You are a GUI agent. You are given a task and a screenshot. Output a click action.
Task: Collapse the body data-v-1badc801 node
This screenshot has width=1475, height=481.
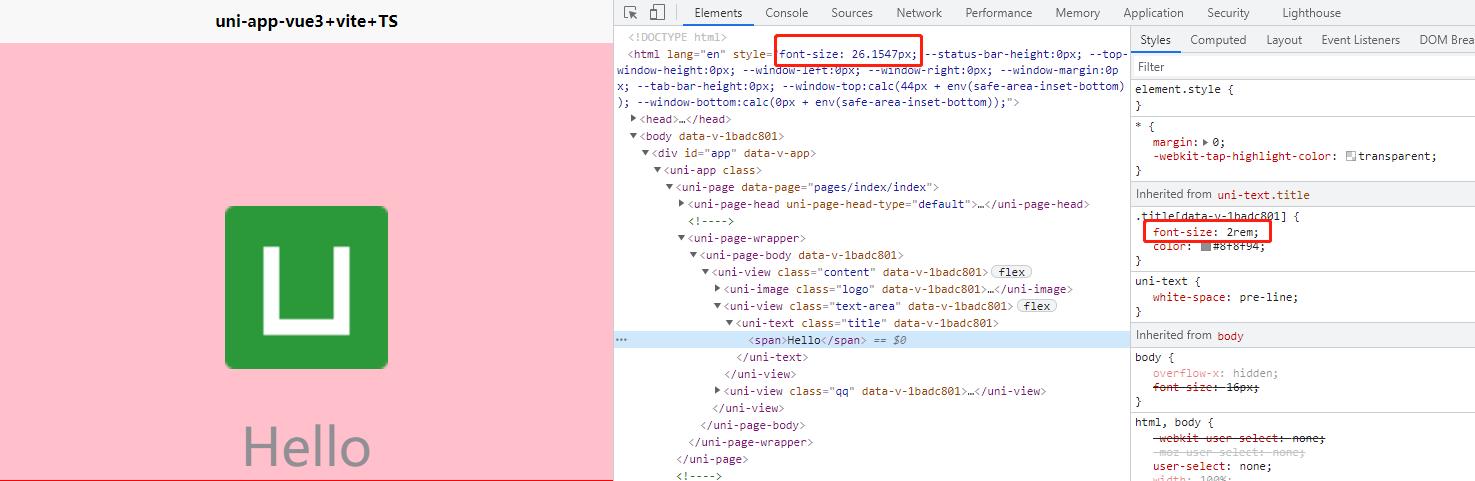(x=634, y=136)
